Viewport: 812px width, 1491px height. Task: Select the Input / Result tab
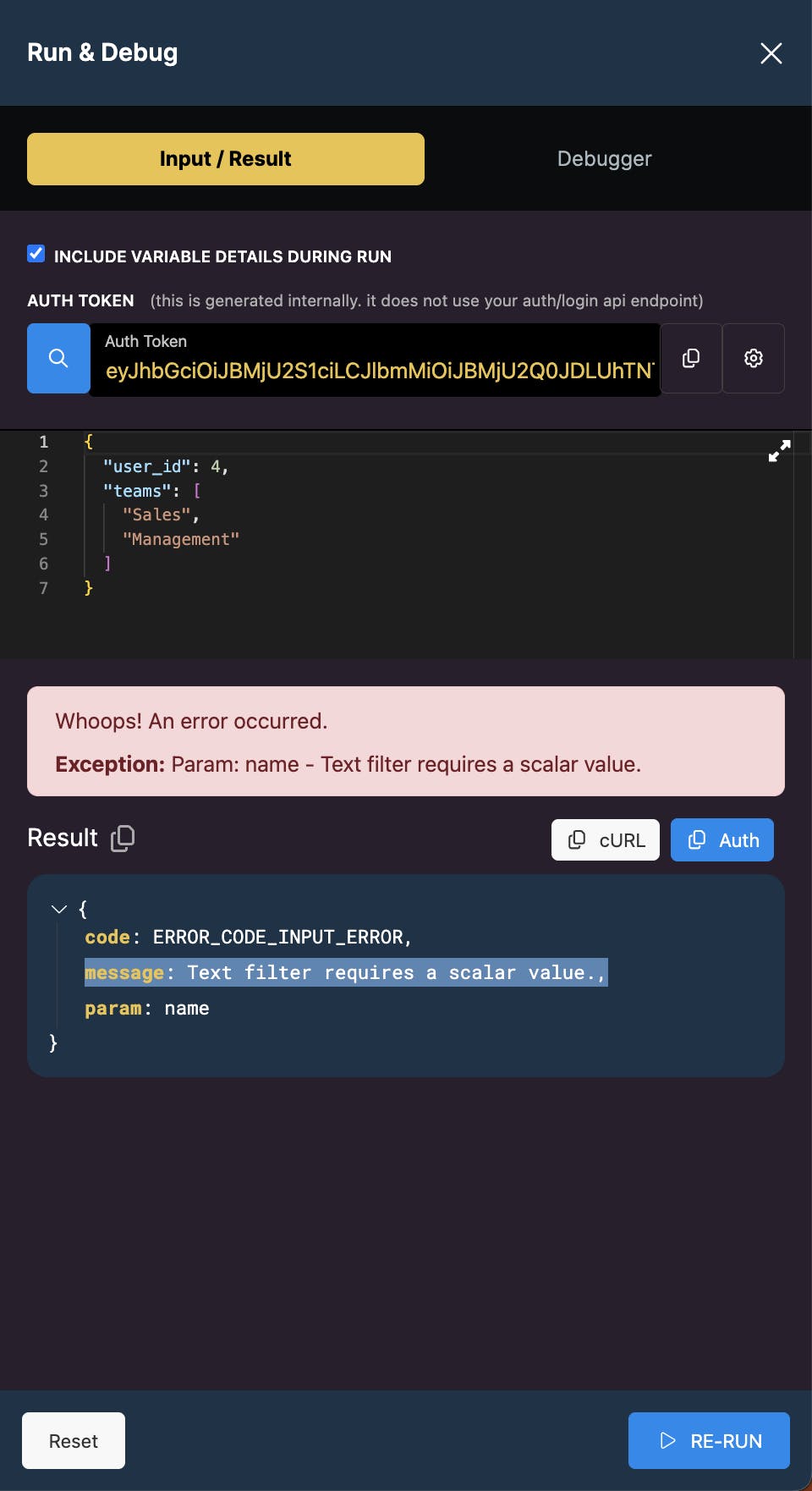[x=226, y=159]
